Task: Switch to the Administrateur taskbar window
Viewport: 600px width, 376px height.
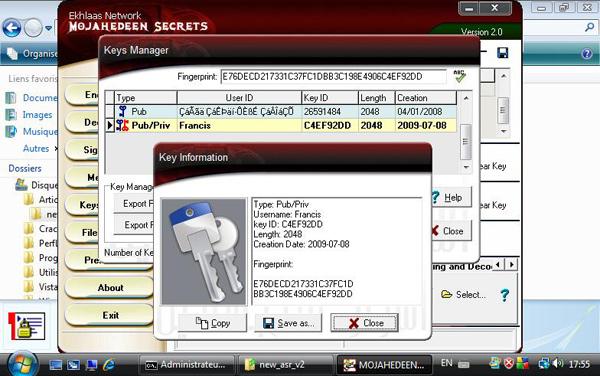Action: click(x=187, y=365)
